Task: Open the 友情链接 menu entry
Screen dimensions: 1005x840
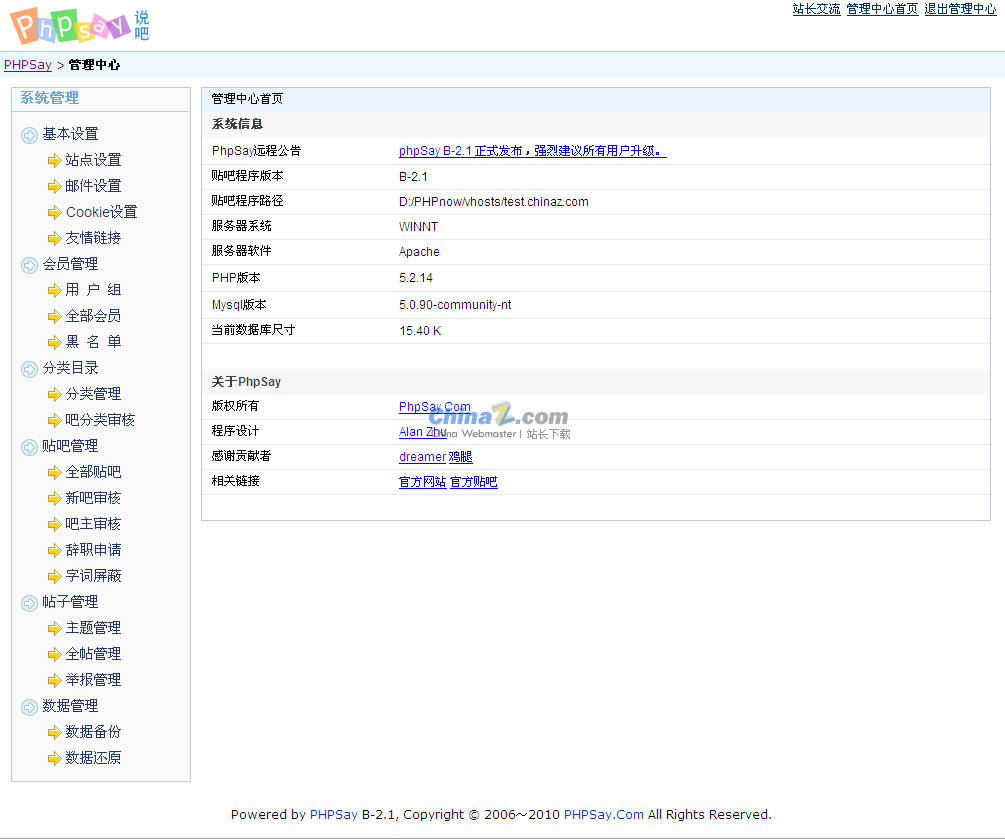Action: click(93, 238)
